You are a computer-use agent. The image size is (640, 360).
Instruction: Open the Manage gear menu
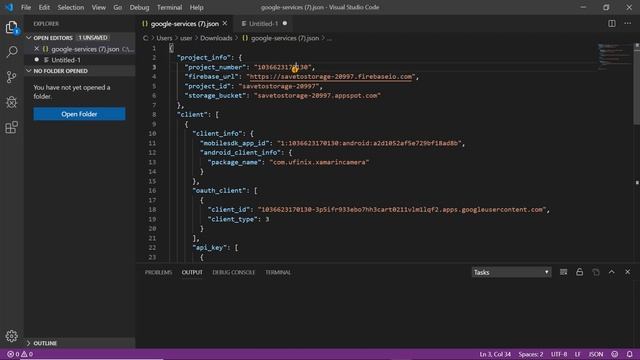tap(12, 336)
